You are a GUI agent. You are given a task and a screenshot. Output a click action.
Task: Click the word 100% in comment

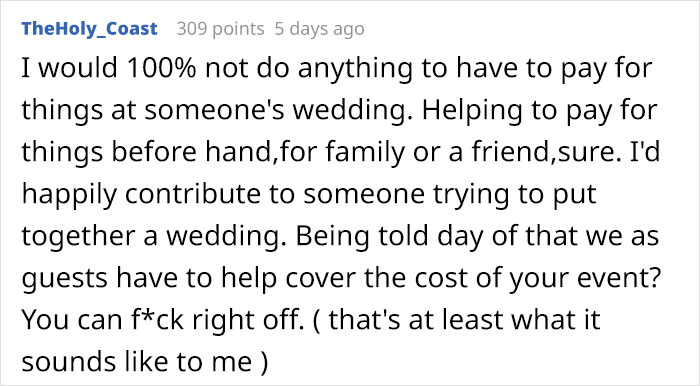point(162,68)
